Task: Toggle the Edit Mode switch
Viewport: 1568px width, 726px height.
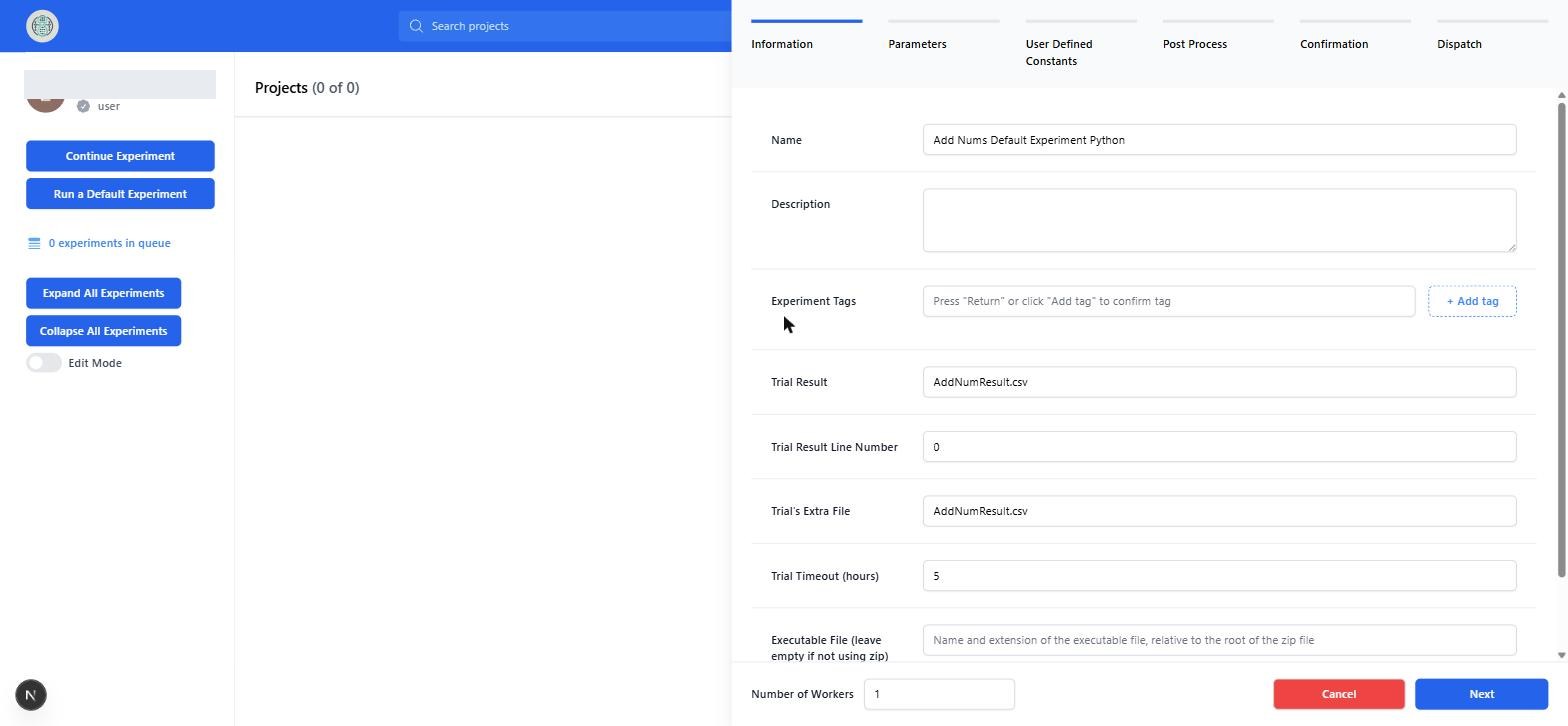Action: coord(44,363)
